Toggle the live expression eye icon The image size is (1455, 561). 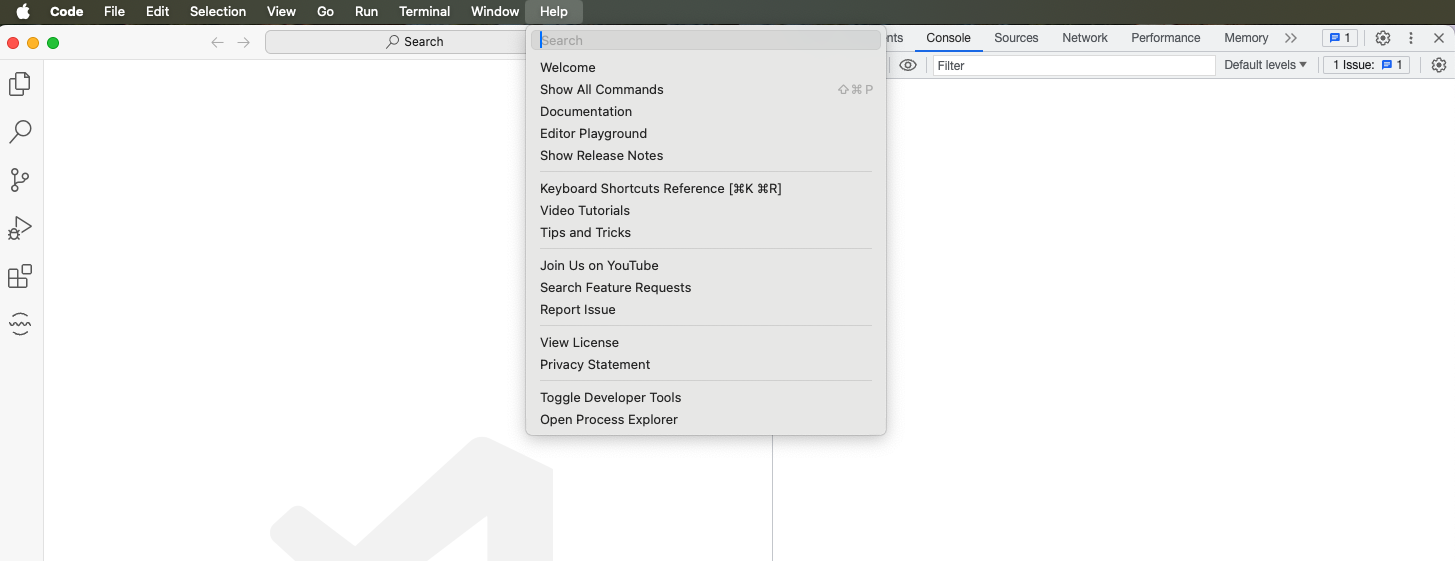click(x=908, y=65)
